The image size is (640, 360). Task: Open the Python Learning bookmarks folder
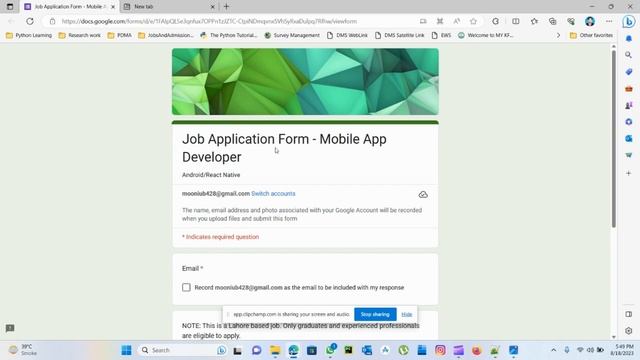tap(29, 36)
